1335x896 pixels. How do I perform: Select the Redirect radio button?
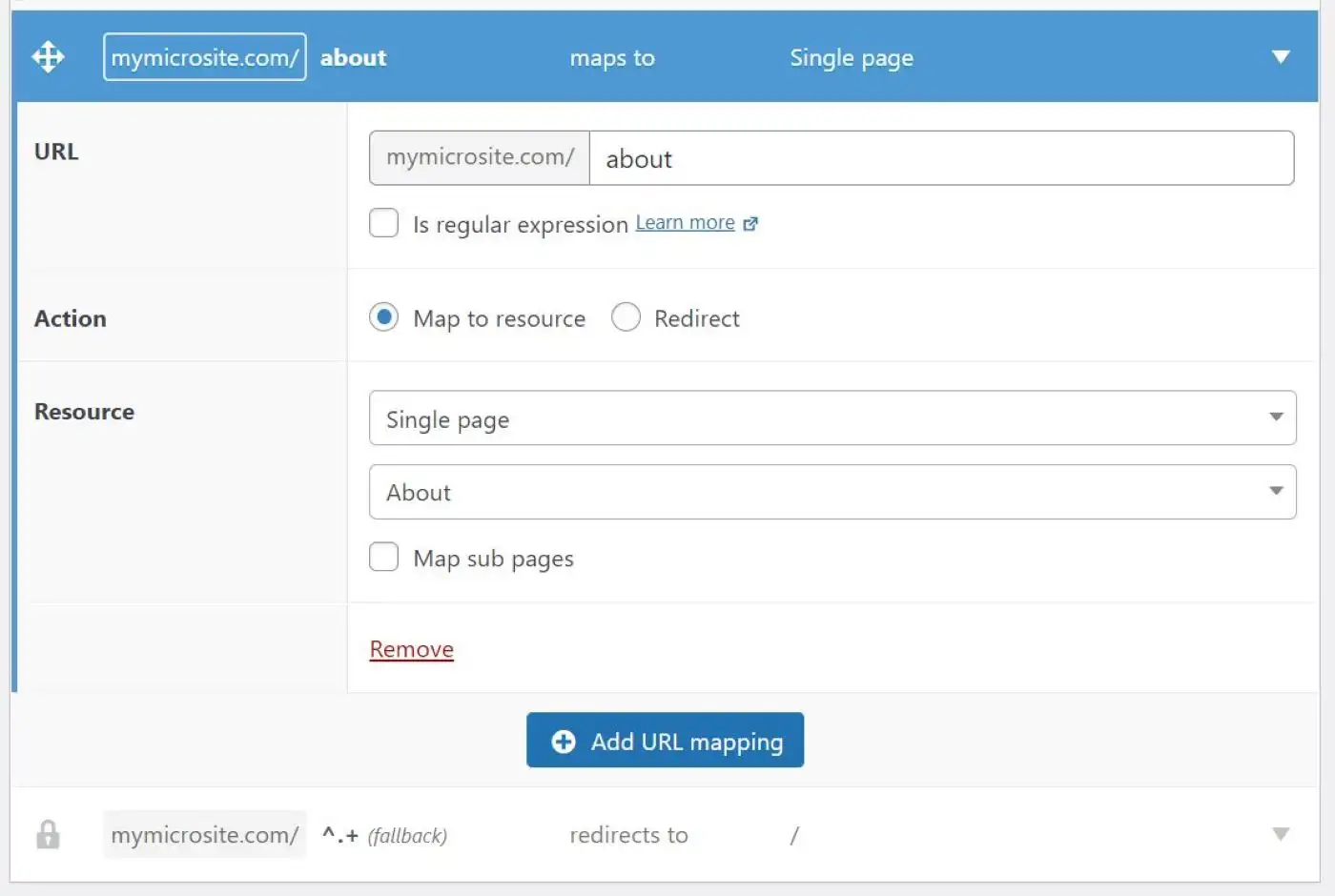pos(626,317)
